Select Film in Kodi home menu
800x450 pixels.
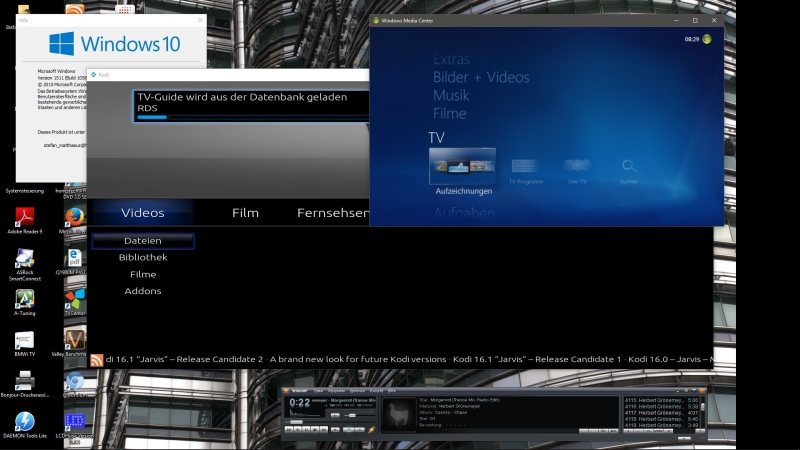pos(245,213)
